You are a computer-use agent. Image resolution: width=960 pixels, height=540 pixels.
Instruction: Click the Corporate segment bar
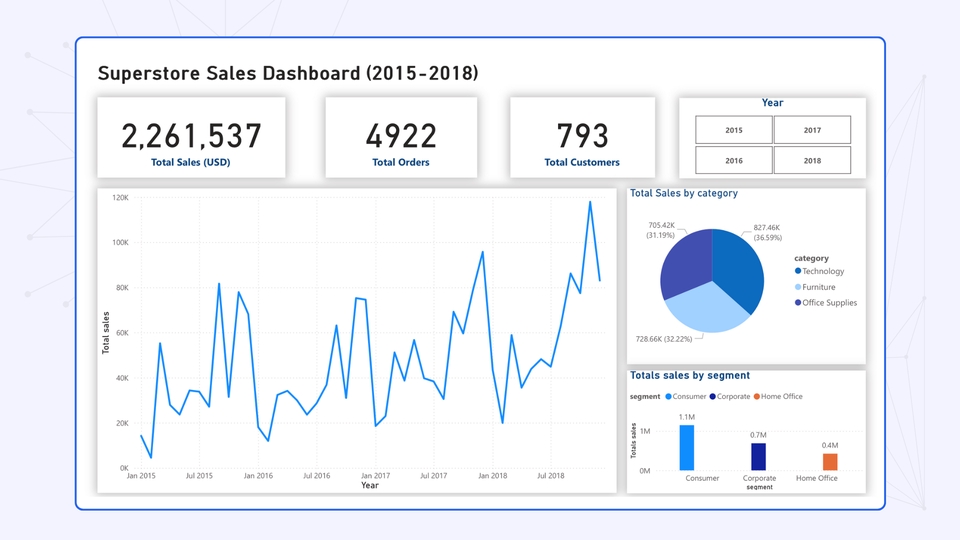tap(759, 457)
